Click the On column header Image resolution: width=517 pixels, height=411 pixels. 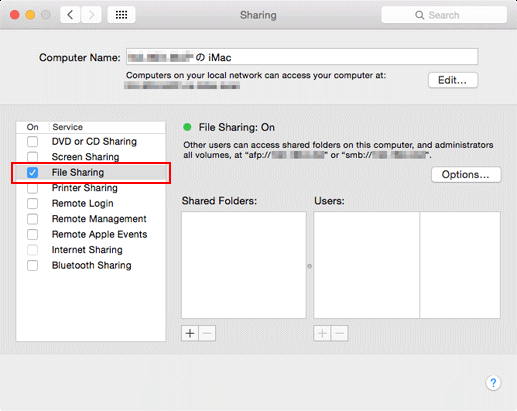pos(33,127)
